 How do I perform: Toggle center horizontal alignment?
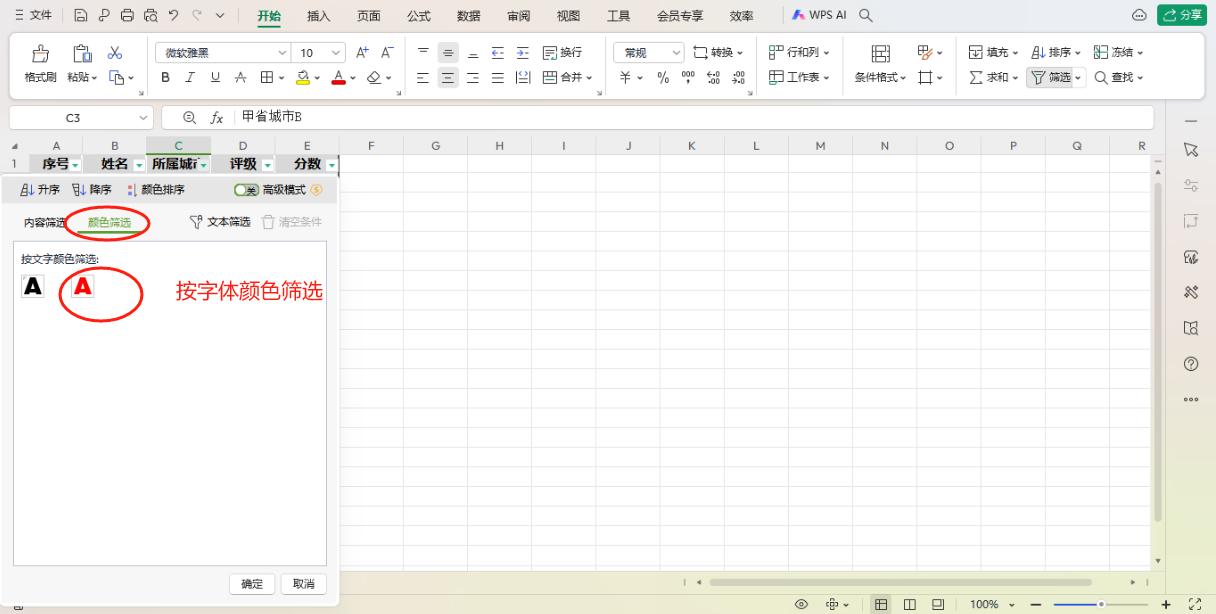tap(450, 77)
